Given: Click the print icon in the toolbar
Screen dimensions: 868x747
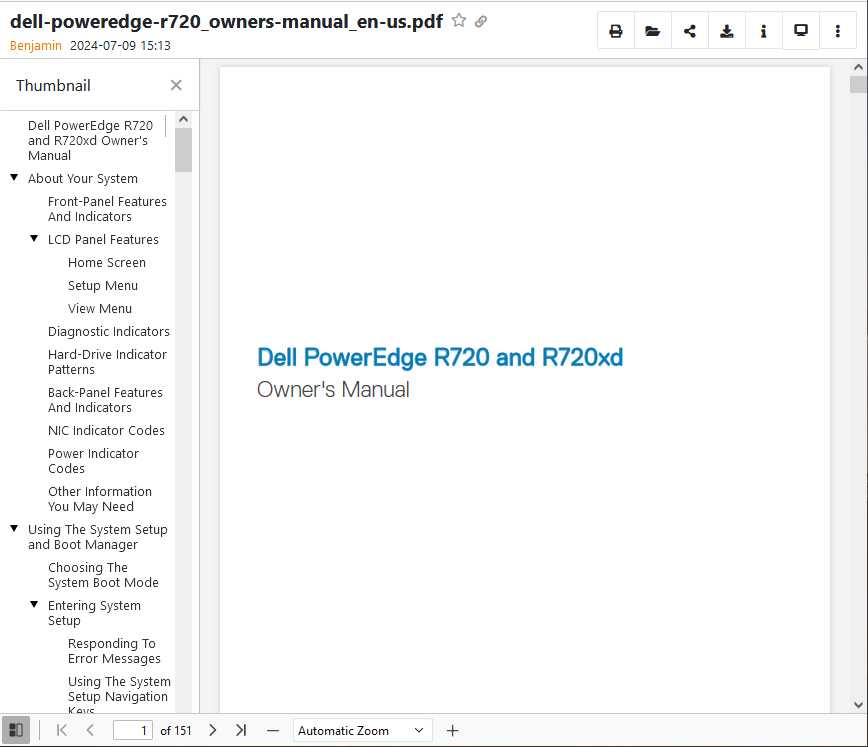Looking at the screenshot, I should pyautogui.click(x=616, y=31).
